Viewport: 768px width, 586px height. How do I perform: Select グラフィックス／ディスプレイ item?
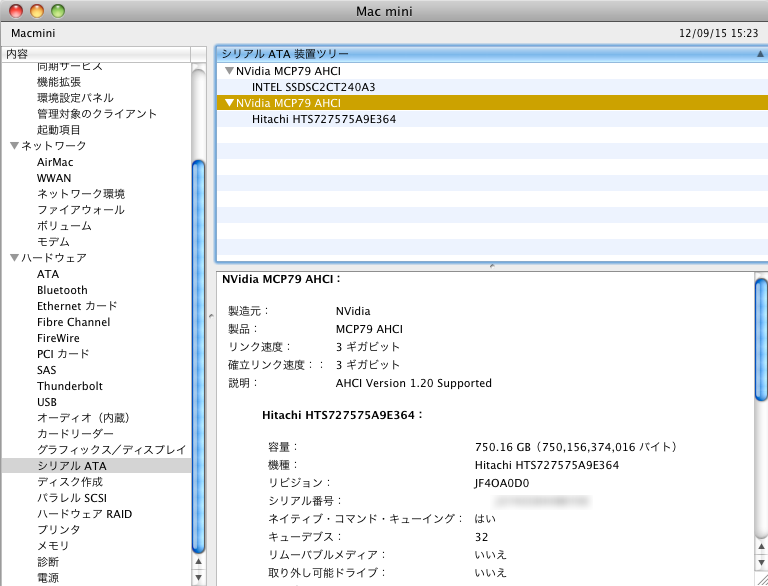112,450
